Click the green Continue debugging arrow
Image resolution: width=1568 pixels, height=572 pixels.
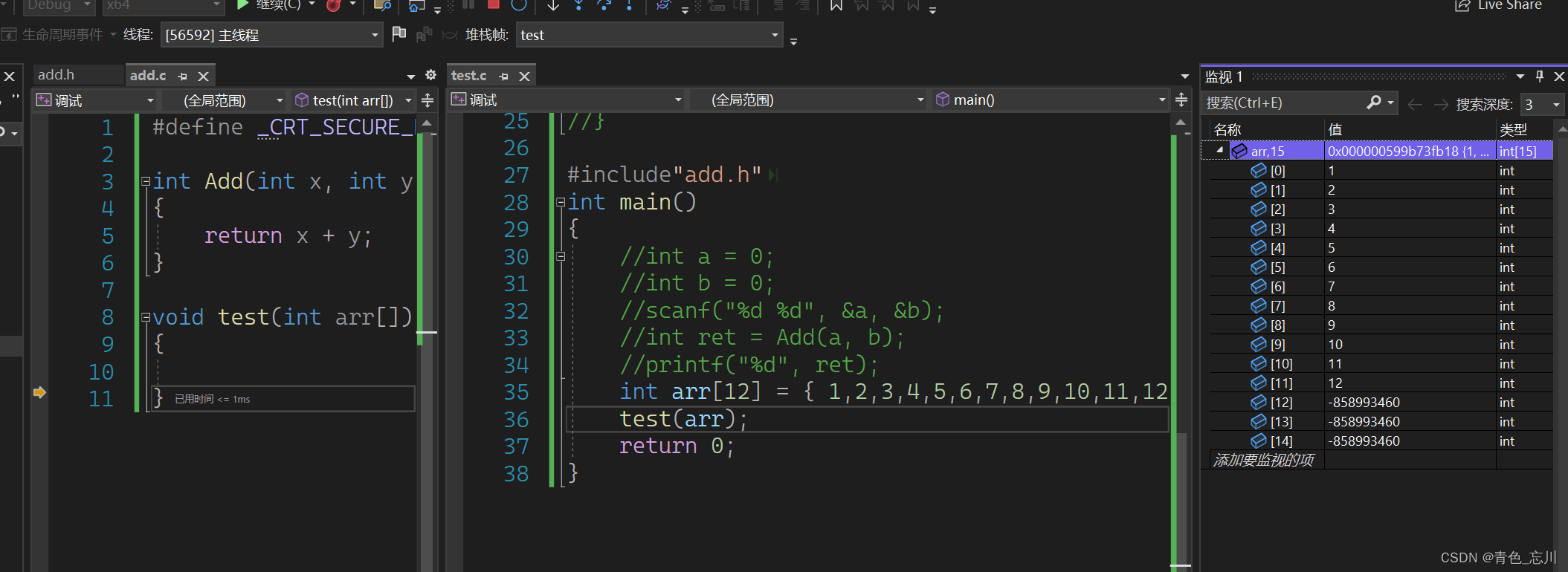pyautogui.click(x=242, y=5)
